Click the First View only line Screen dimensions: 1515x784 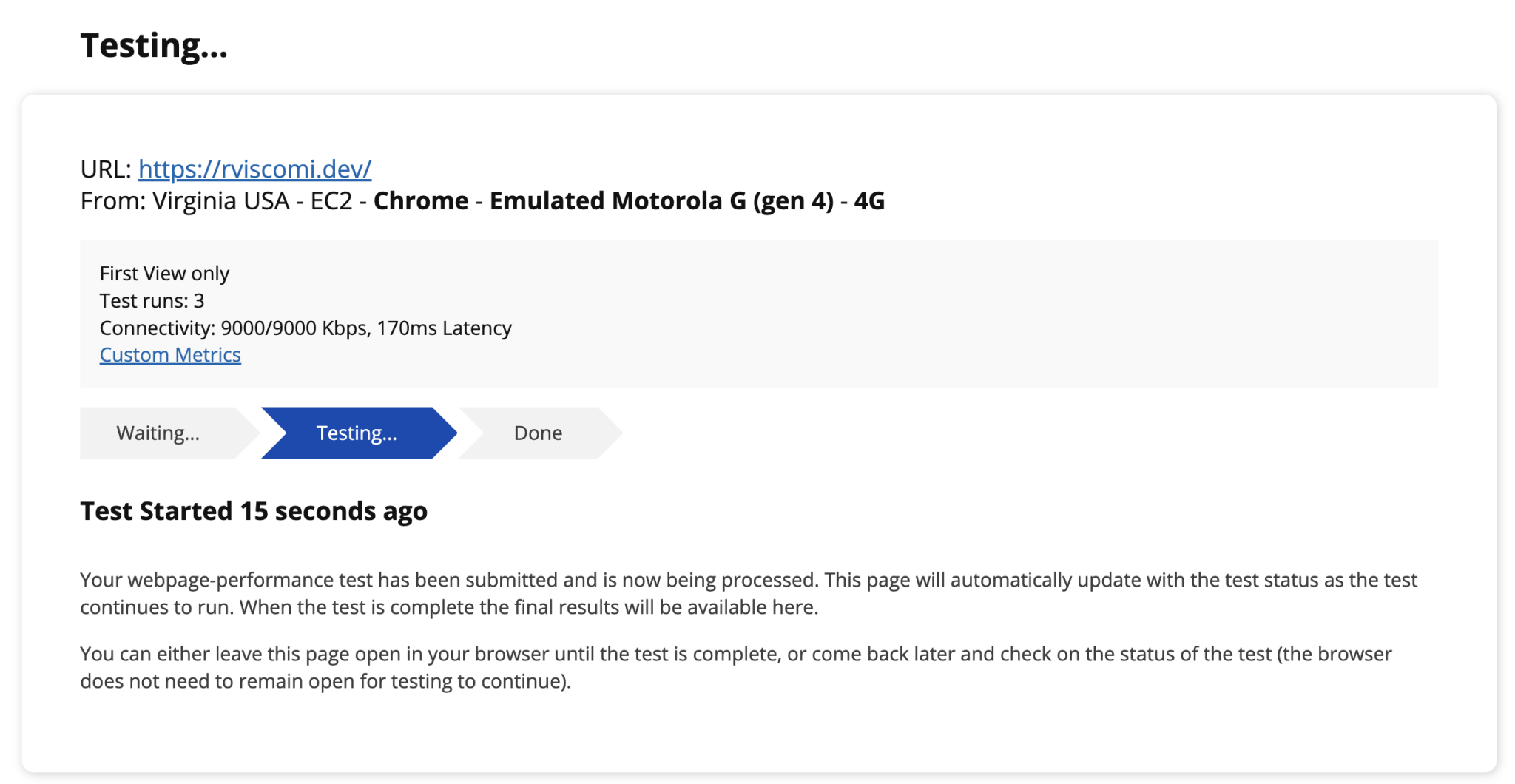click(164, 274)
